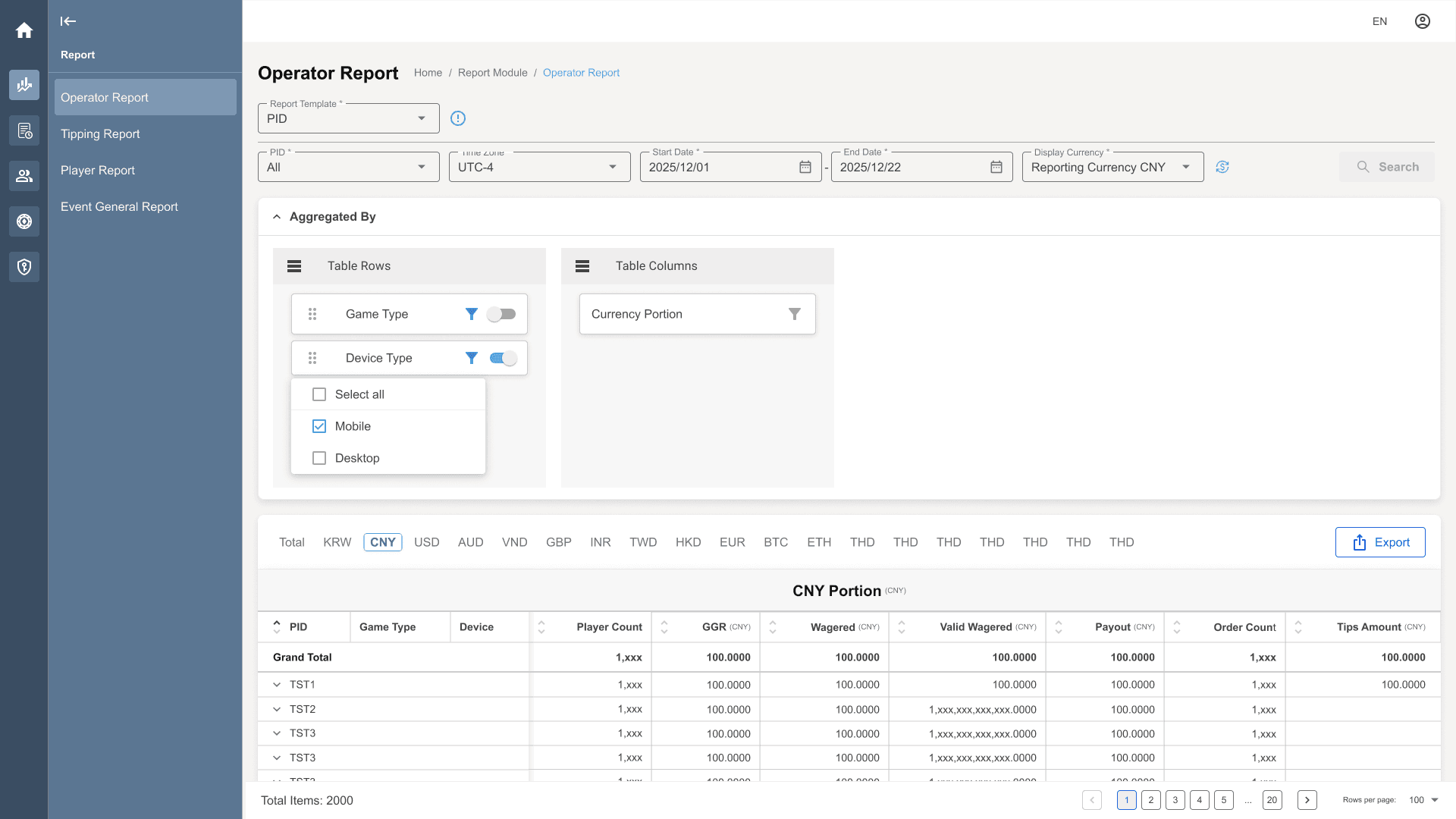This screenshot has width=1456, height=819.
Task: Open the user account profile icon
Action: tap(1423, 21)
